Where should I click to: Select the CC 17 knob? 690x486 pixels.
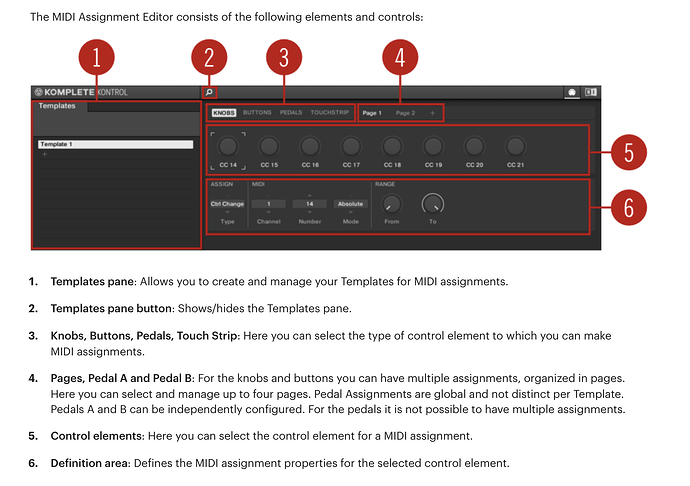click(x=351, y=147)
